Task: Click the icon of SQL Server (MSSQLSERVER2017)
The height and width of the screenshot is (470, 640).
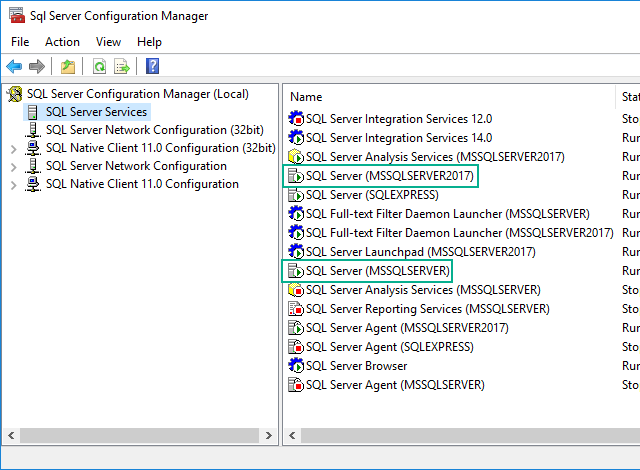Action: click(296, 176)
